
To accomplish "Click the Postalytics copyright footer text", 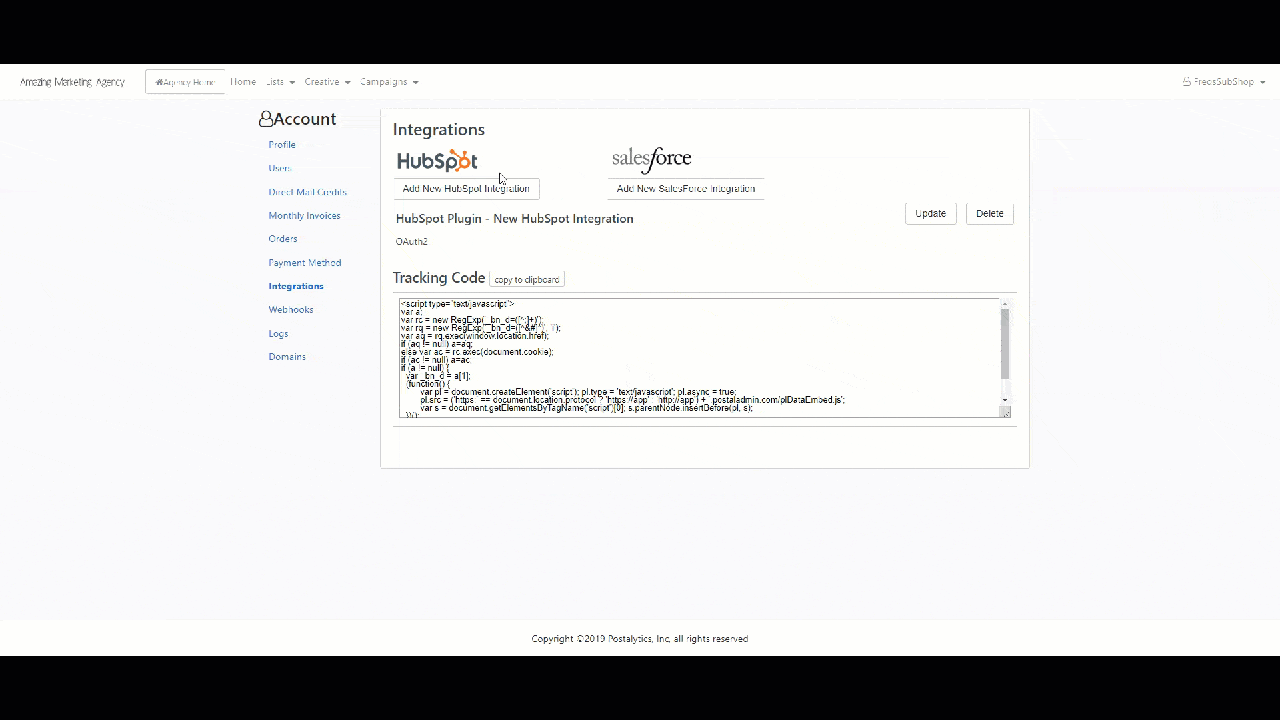I will point(640,639).
